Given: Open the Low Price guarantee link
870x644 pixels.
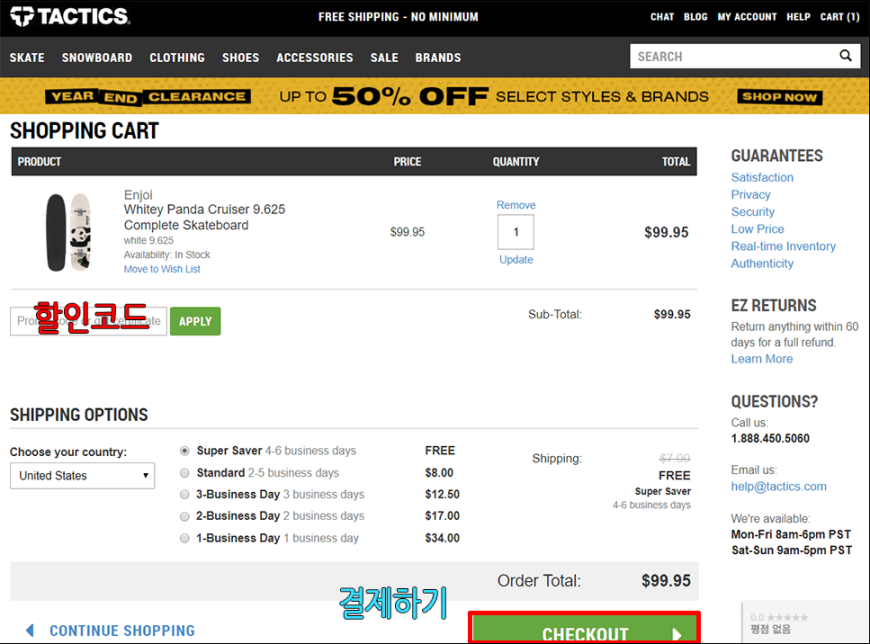Looking at the screenshot, I should [x=757, y=229].
